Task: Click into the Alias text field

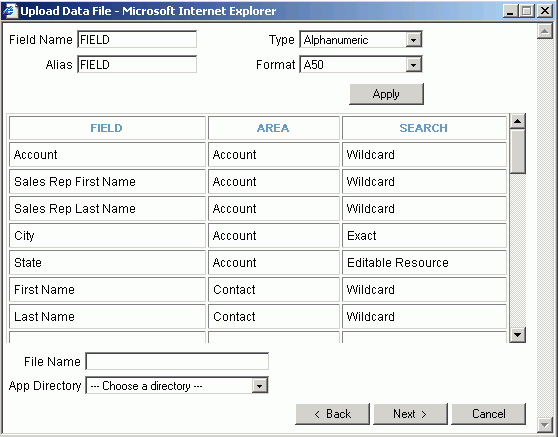Action: 137,64
